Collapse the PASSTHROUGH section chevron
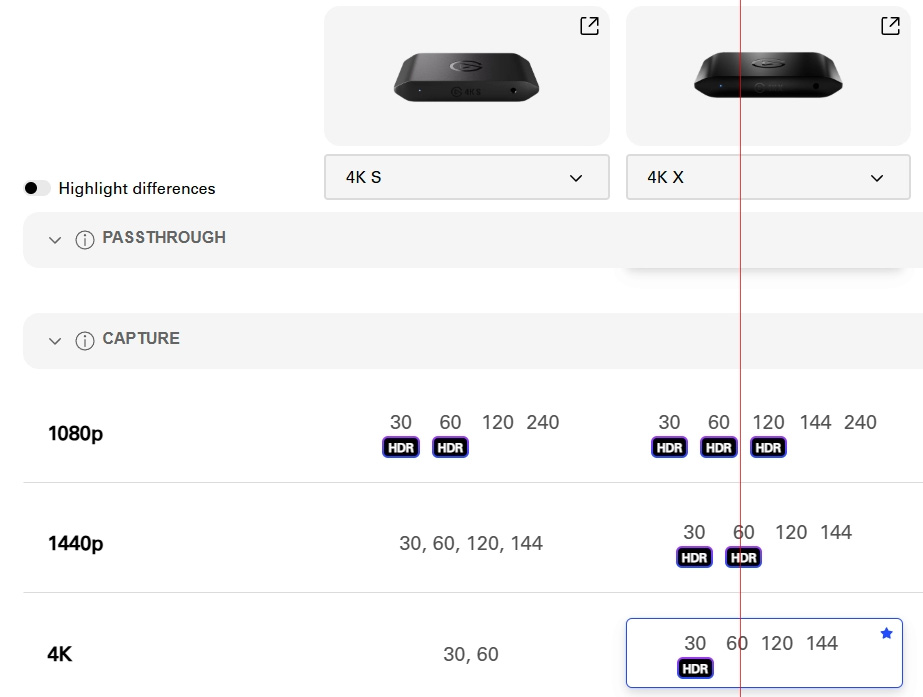Screen dimensions: 923x697 (x=55, y=240)
